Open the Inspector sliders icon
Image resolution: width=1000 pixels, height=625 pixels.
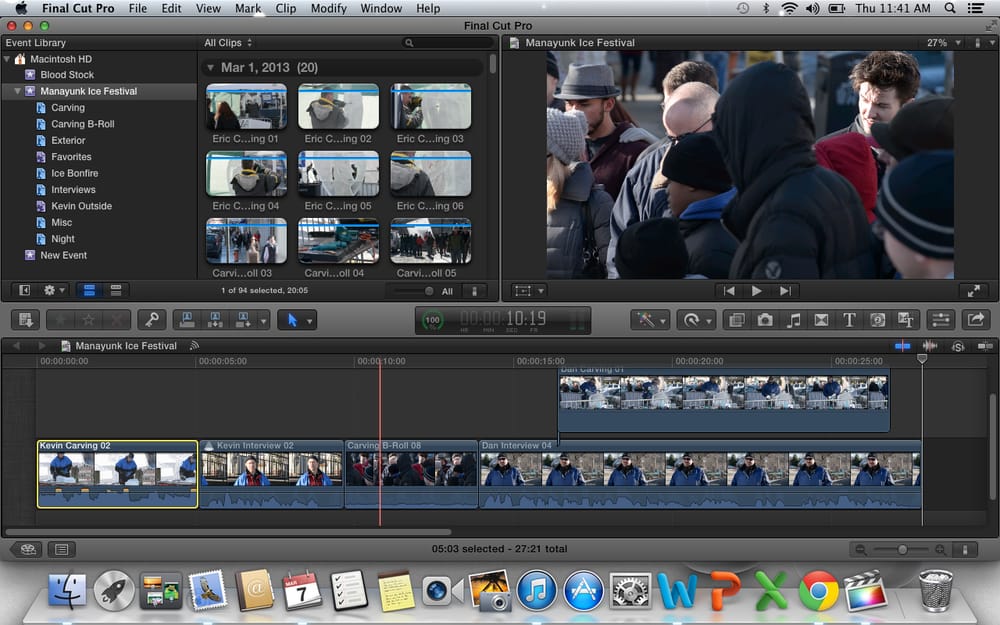point(941,320)
